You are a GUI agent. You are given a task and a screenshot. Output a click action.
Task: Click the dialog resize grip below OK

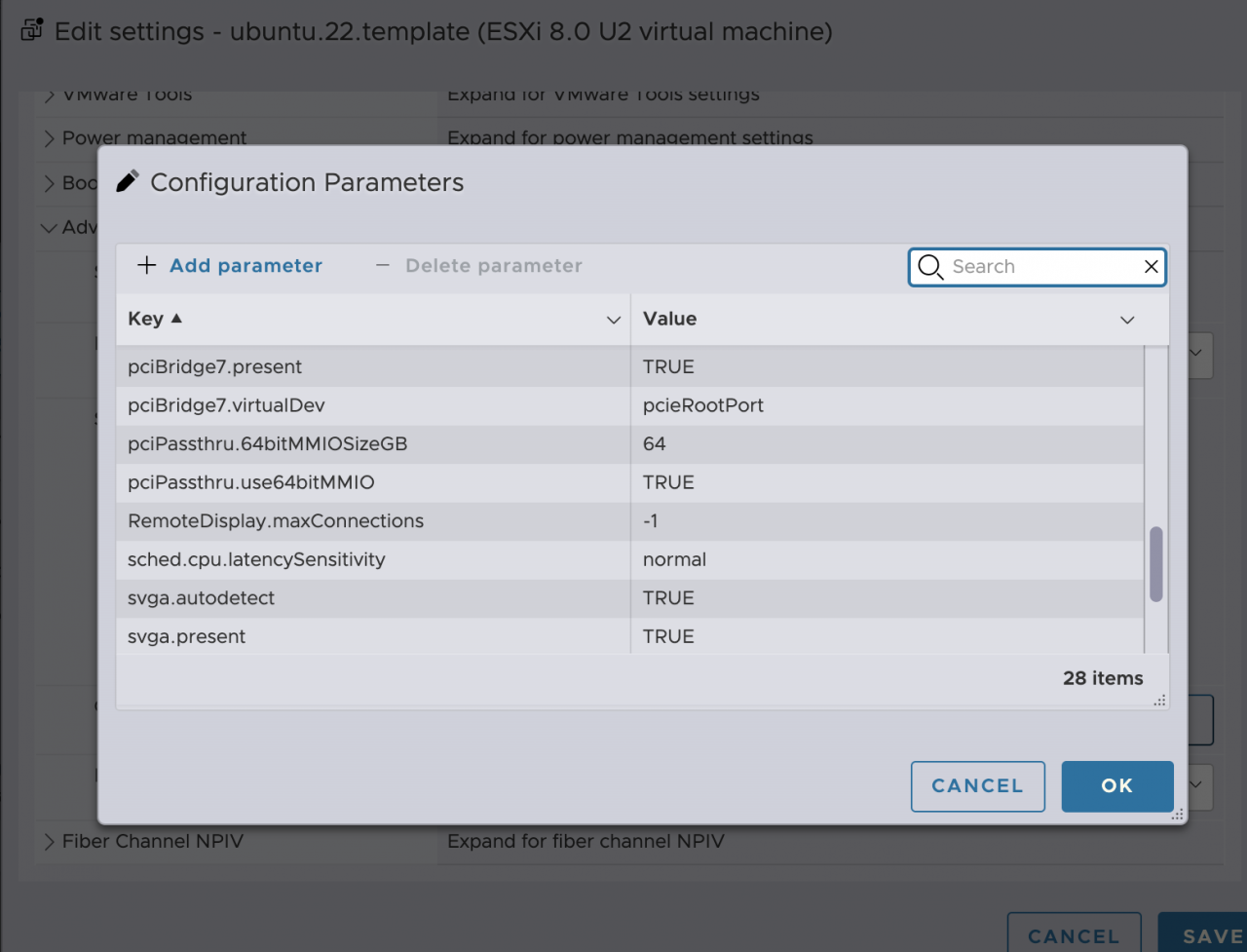1177,815
